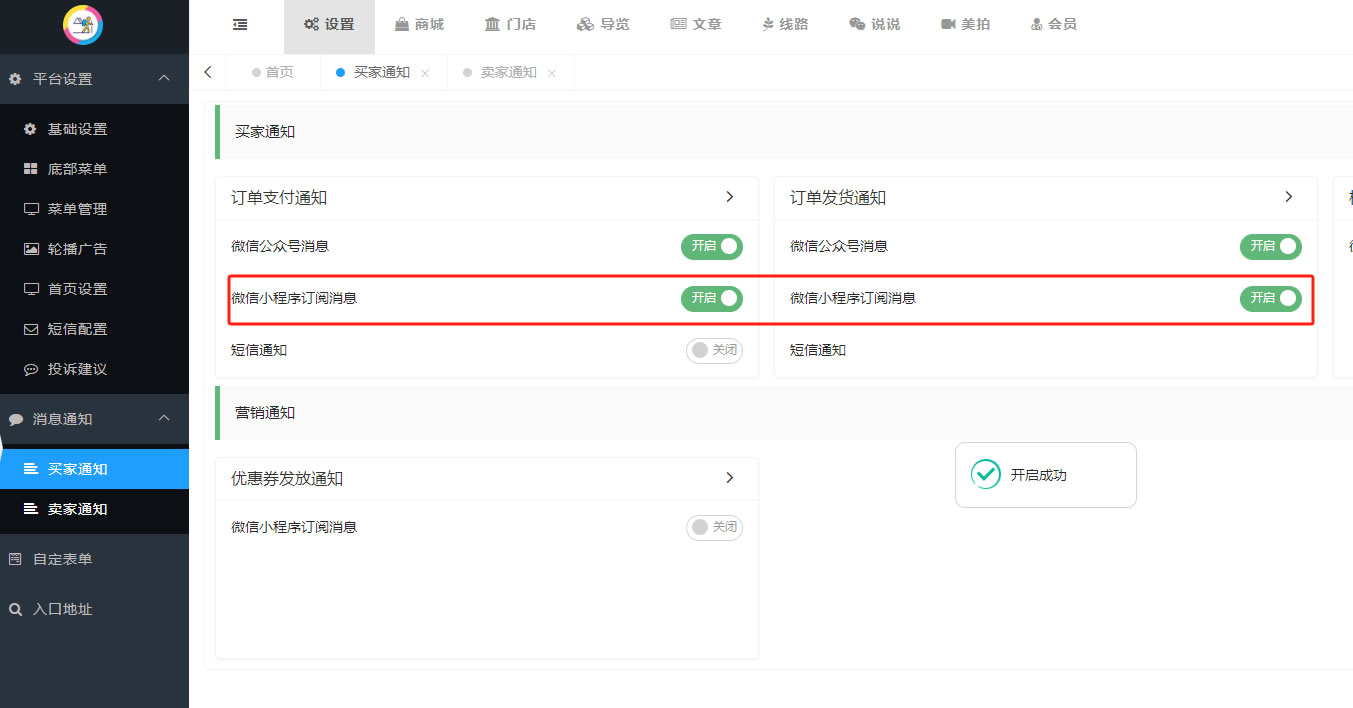Click the picture icon beside 轮播广告

click(x=30, y=249)
